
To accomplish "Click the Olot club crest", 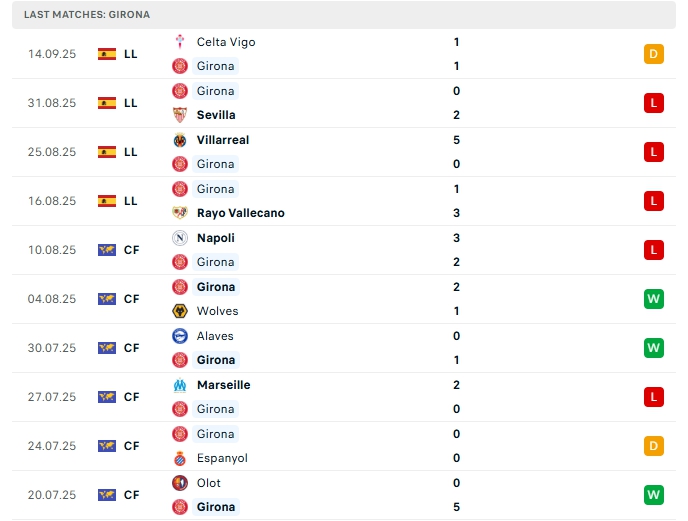I will tap(180, 483).
